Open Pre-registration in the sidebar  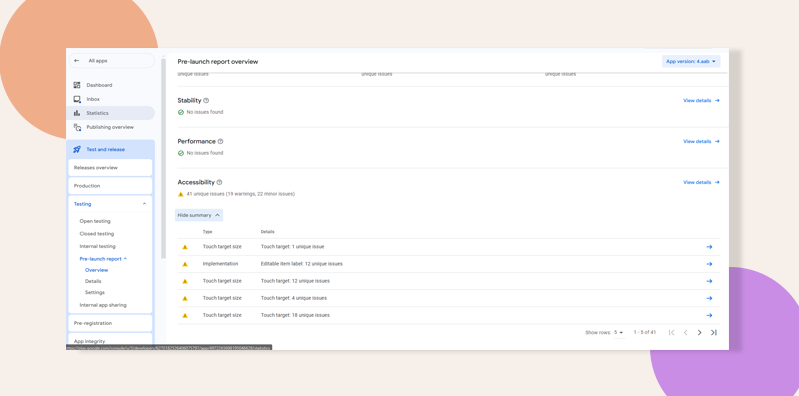tap(110, 323)
